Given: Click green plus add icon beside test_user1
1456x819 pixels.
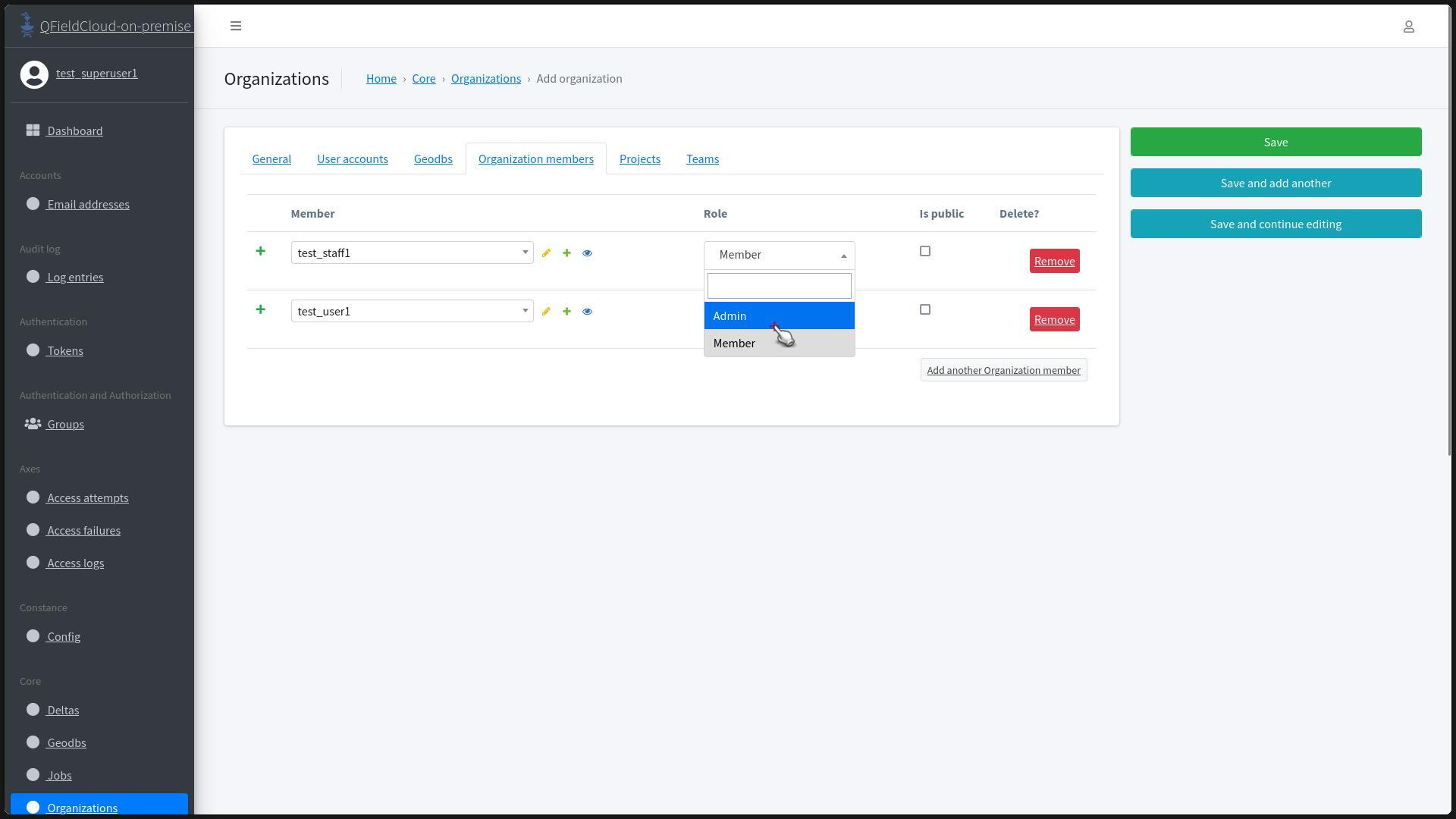Looking at the screenshot, I should click(566, 312).
